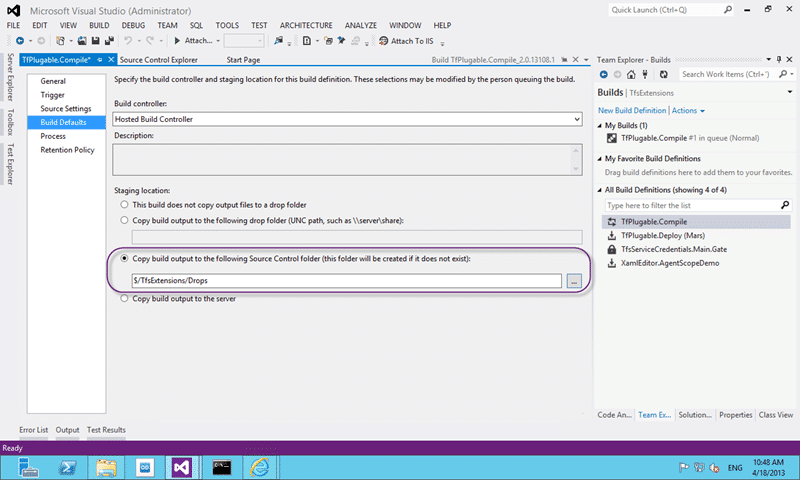Switch to the Start Page tab
Viewport: 800px width, 480px height.
(x=243, y=60)
